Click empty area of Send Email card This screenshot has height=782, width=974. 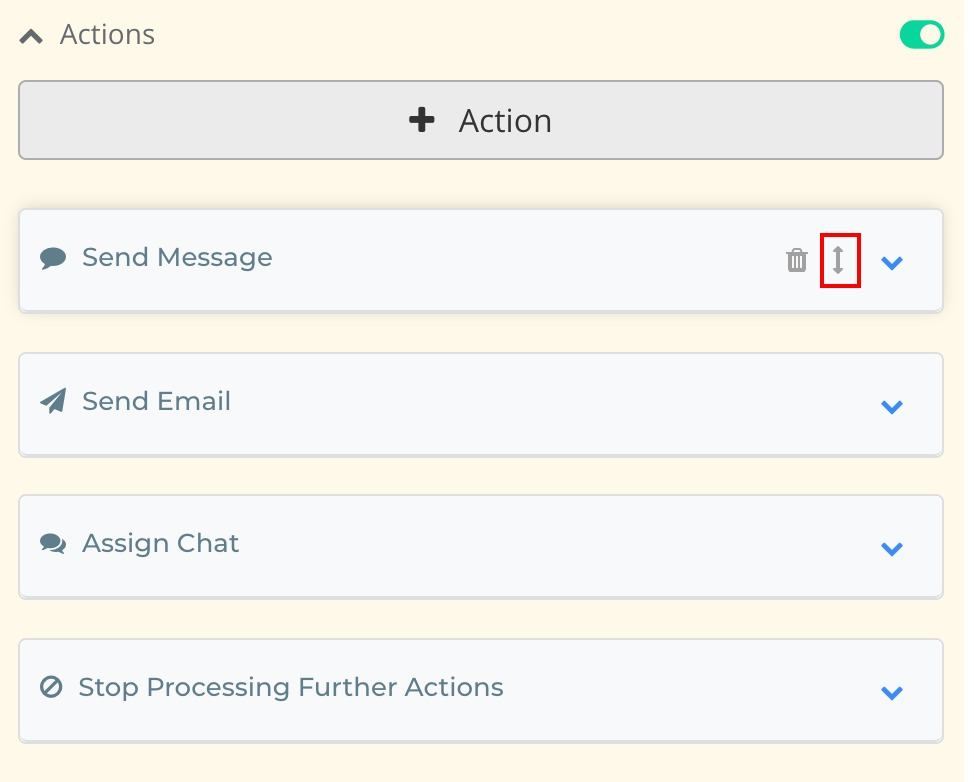[550, 404]
